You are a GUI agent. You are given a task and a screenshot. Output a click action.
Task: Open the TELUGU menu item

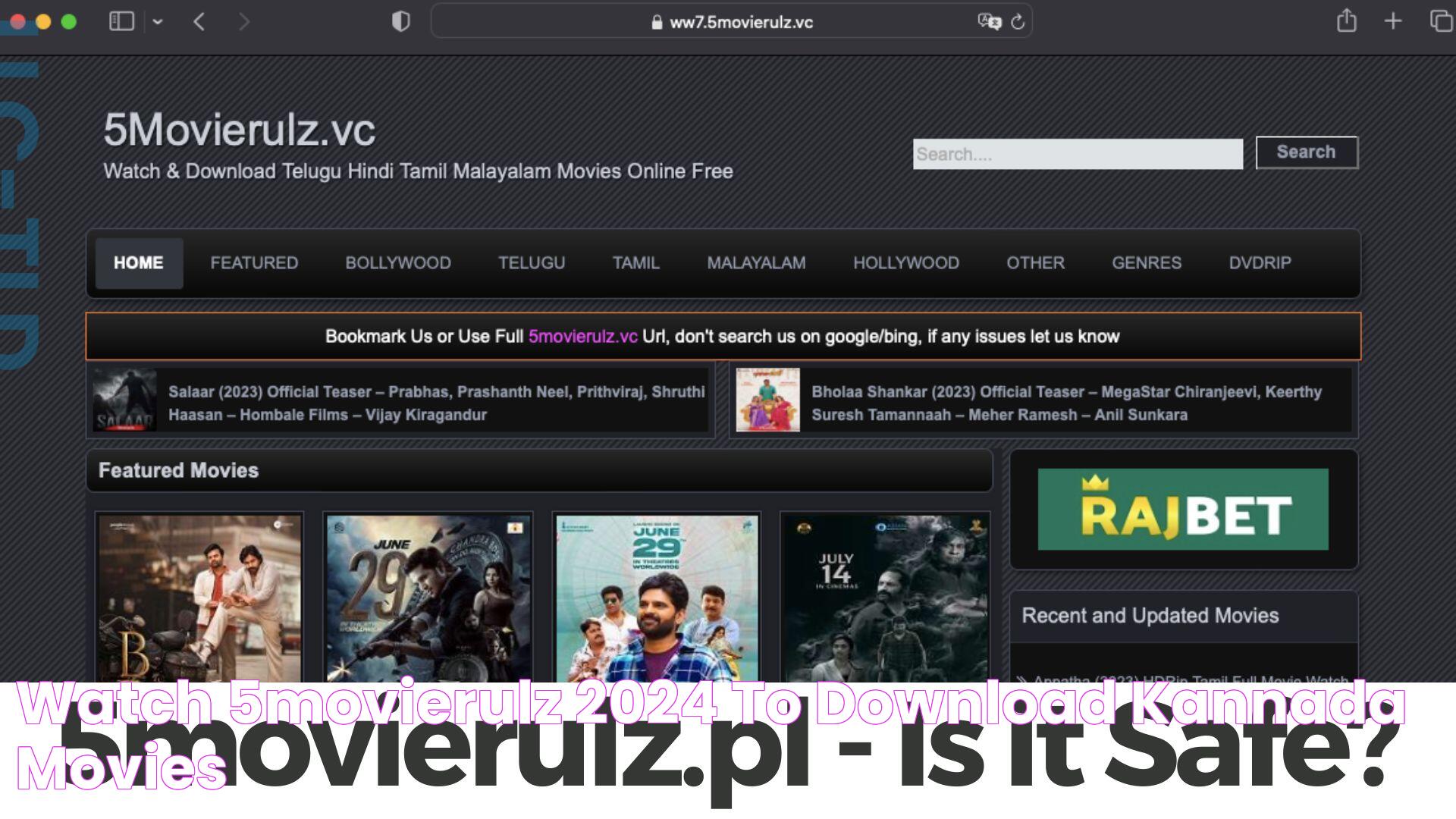(532, 263)
